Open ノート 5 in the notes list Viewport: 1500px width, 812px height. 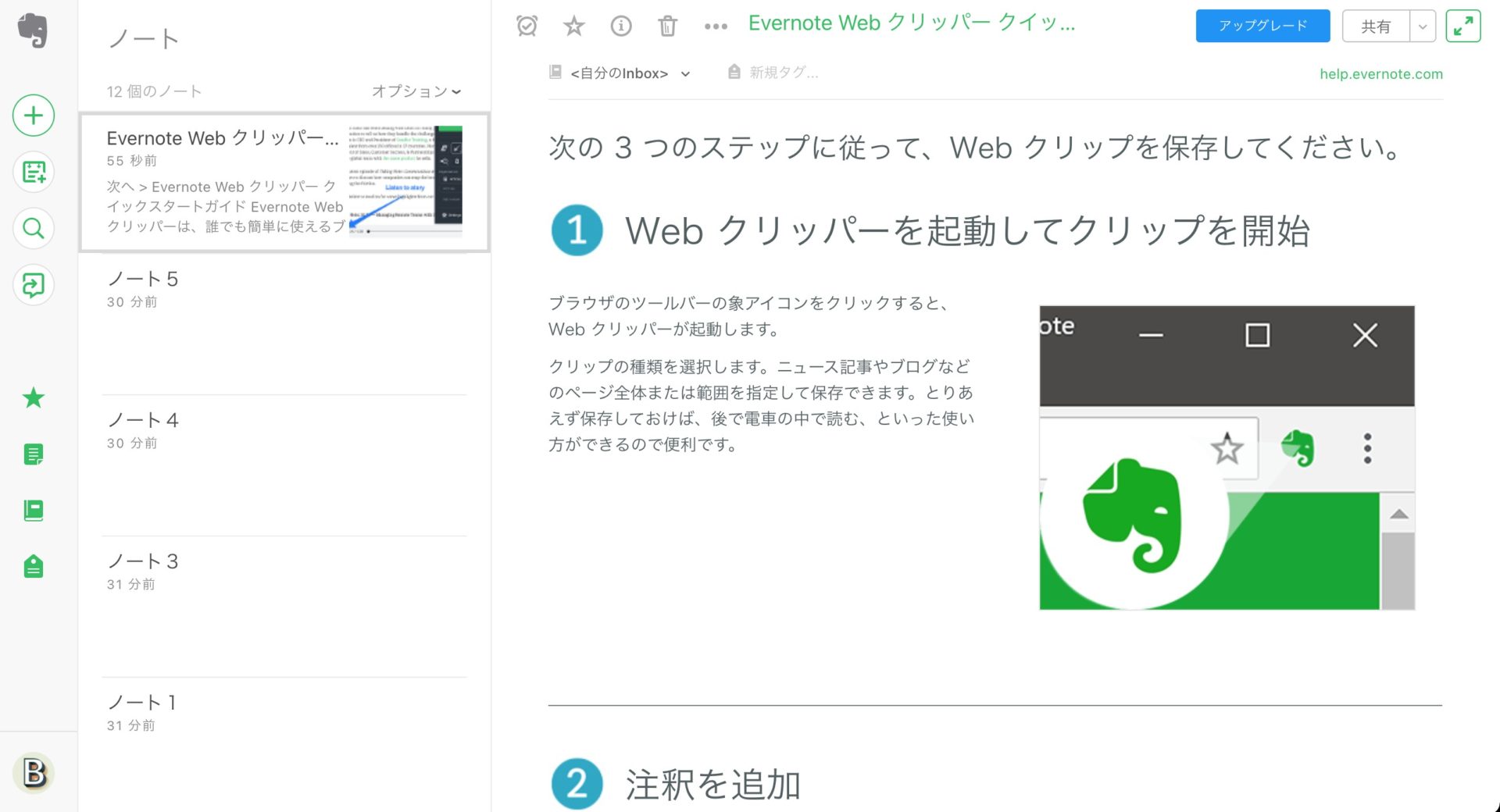pos(285,324)
